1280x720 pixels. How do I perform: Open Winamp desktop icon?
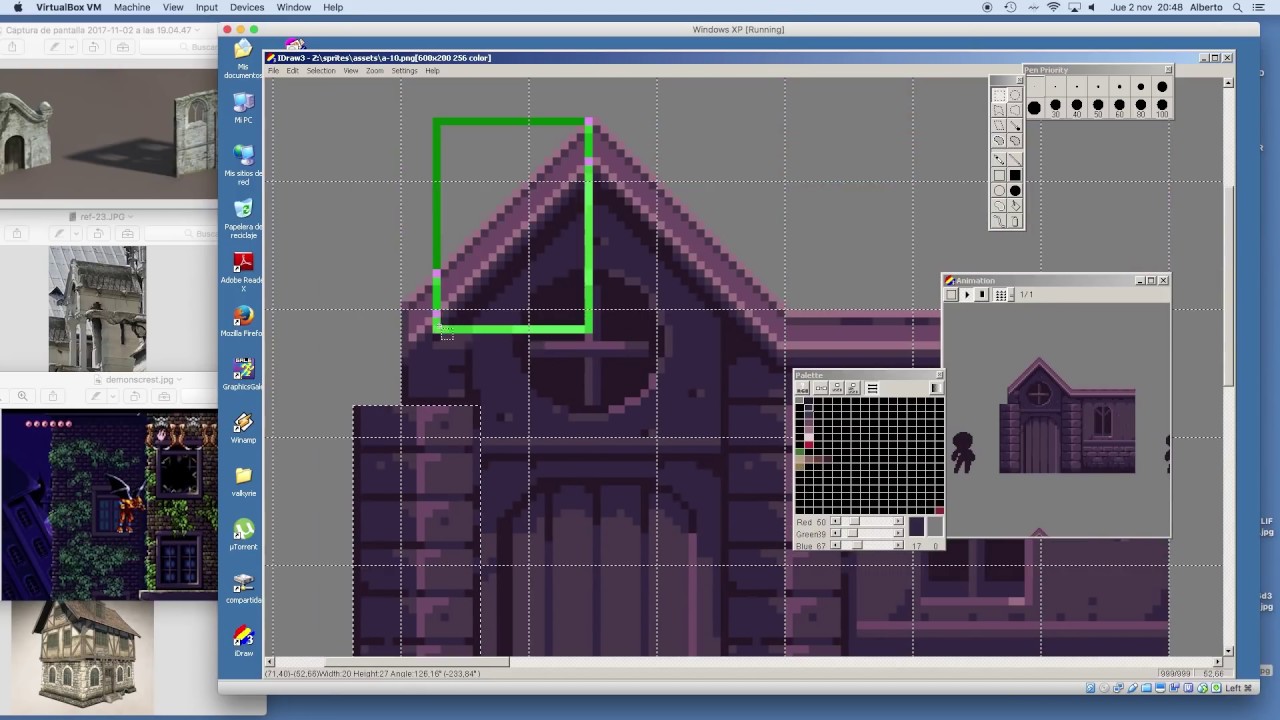click(242, 427)
